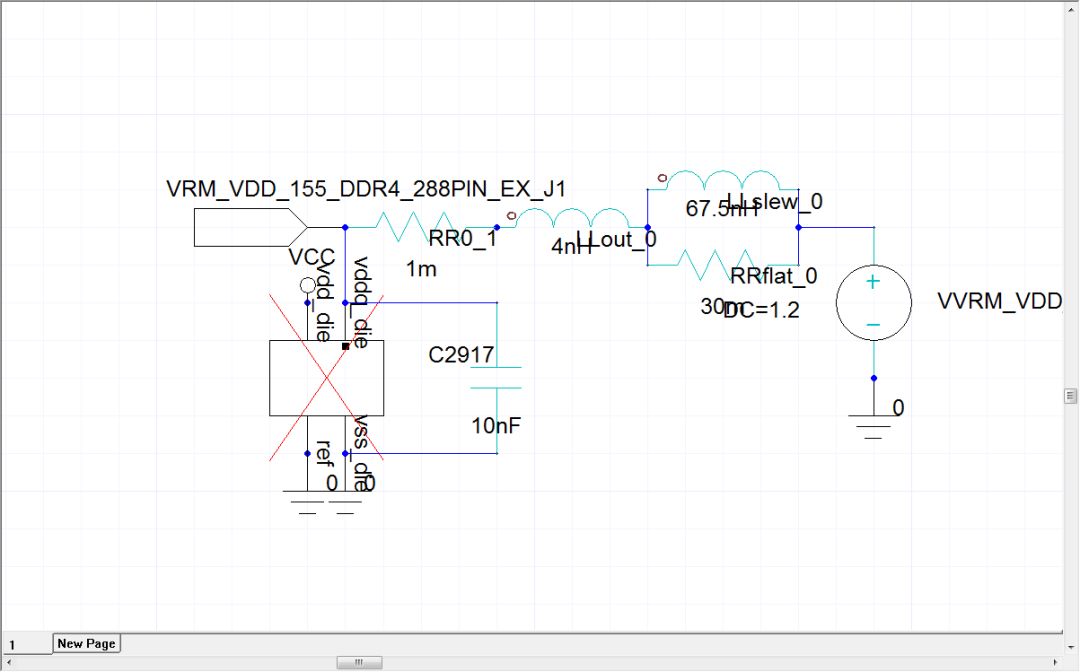The image size is (1080, 672).
Task: Click the RR0_1 resistor symbol
Action: [x=420, y=227]
